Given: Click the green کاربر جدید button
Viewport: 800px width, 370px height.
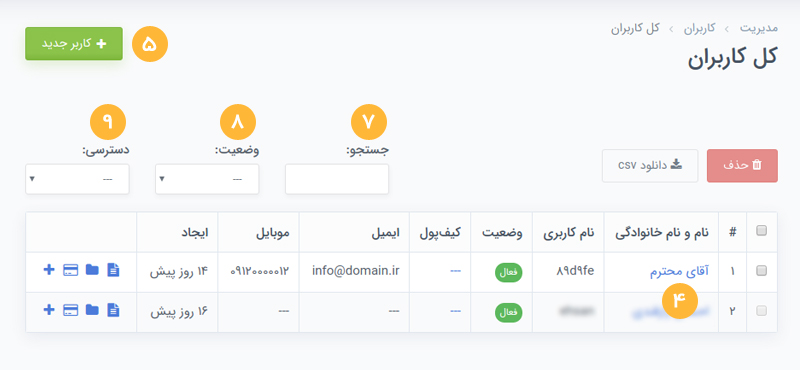Looking at the screenshot, I should coord(74,43).
